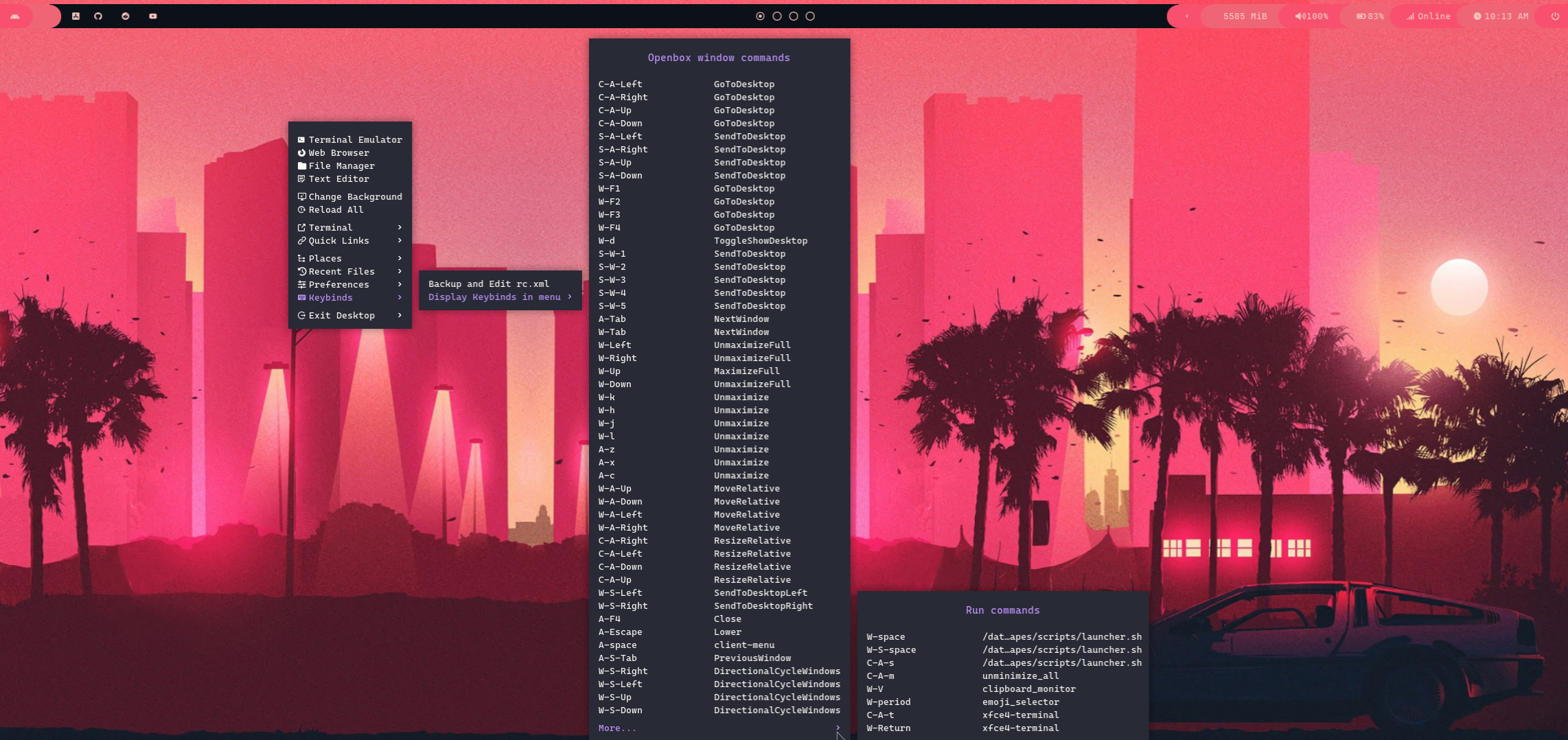Open the Arch/app store icon in the top bar
This screenshot has width=1568, height=740.
76,16
